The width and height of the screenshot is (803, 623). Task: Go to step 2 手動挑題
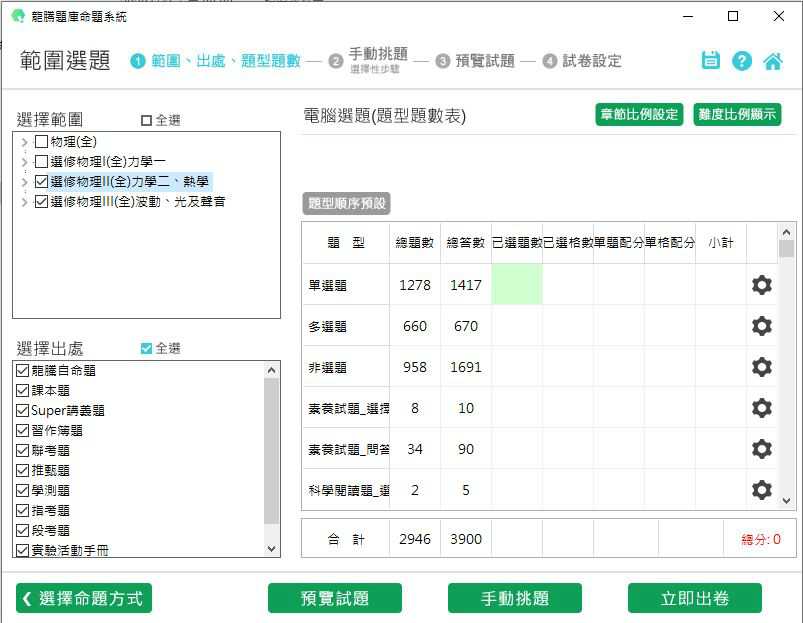point(369,59)
